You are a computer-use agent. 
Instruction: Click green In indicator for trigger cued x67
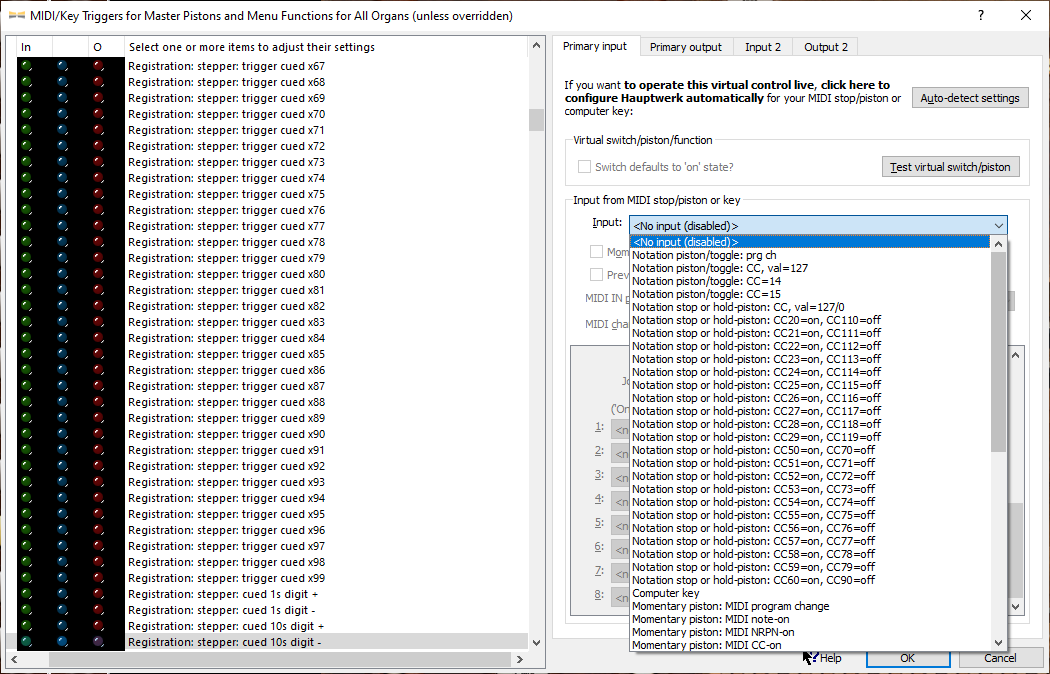click(x=26, y=66)
